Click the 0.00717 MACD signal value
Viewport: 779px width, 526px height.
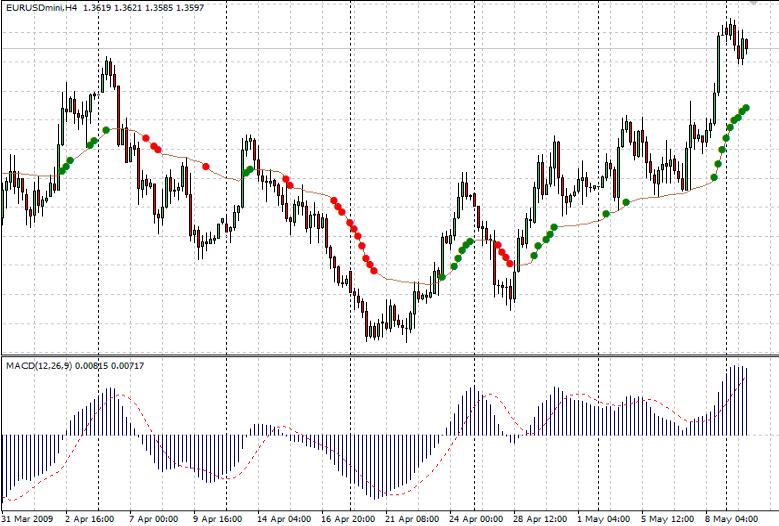click(x=127, y=366)
